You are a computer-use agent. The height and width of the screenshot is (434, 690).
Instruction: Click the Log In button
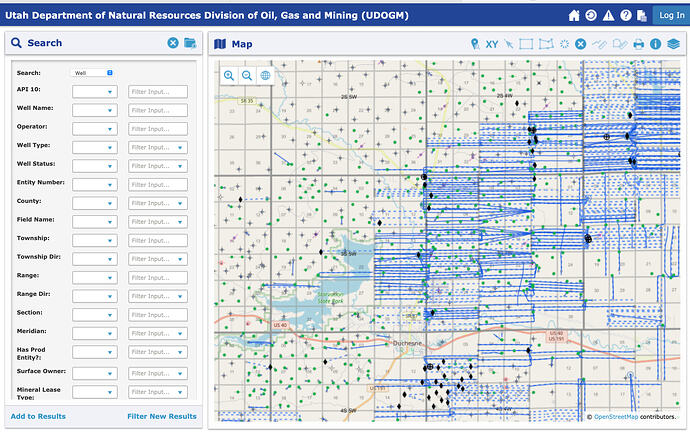(x=668, y=16)
